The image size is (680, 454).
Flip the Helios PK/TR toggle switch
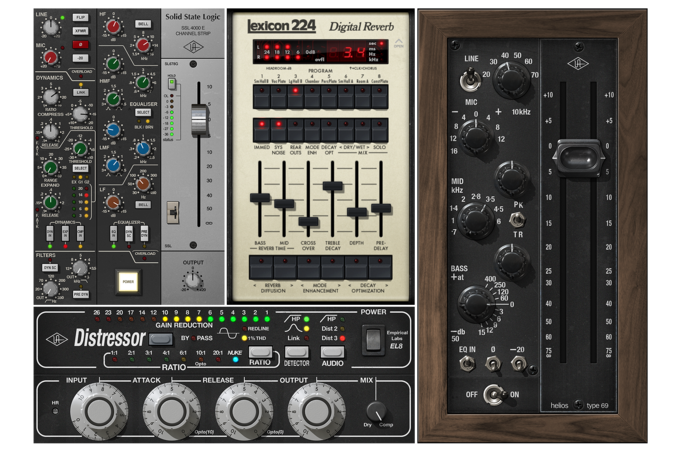tap(517, 220)
